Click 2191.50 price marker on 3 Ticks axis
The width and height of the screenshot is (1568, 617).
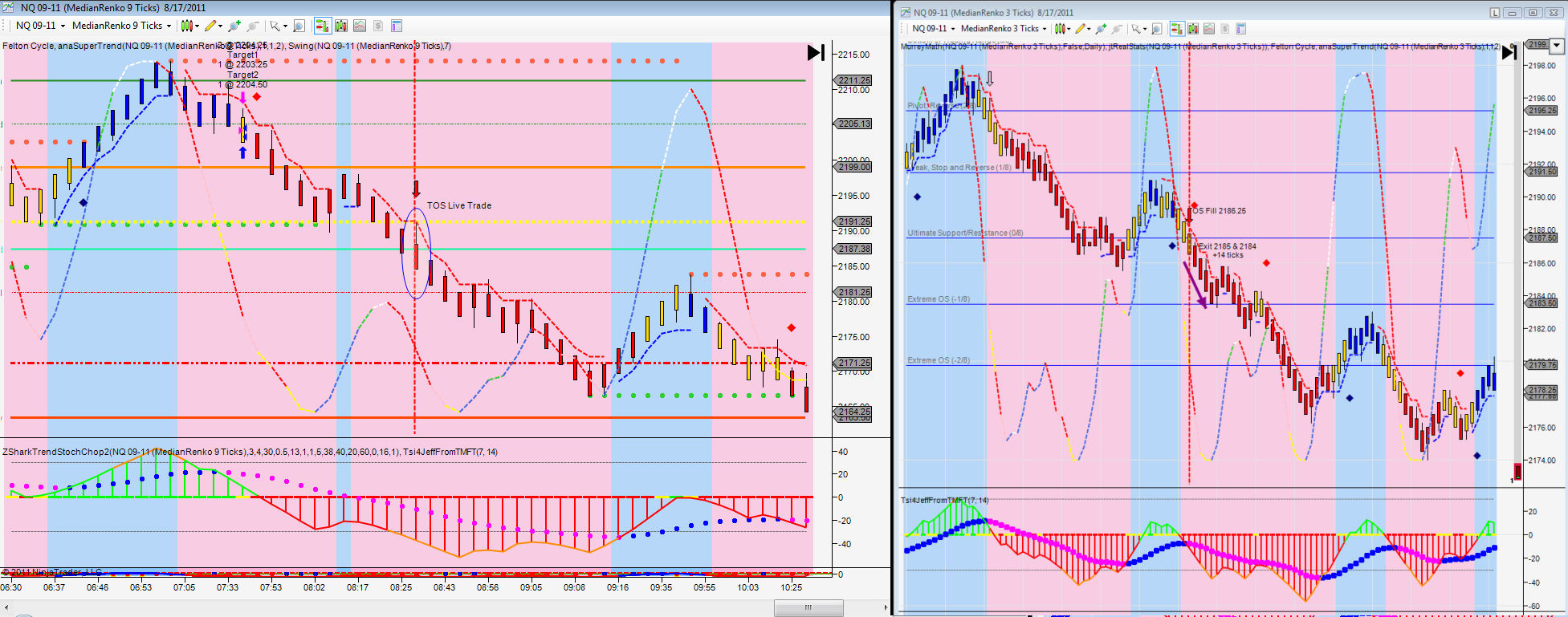click(1542, 172)
